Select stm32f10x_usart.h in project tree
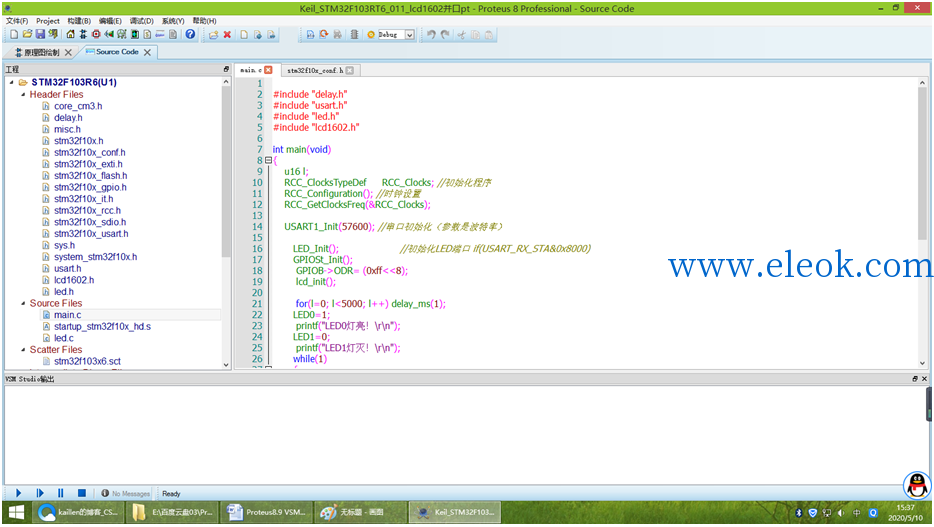Viewport: 934px width, 527px height. pos(91,233)
